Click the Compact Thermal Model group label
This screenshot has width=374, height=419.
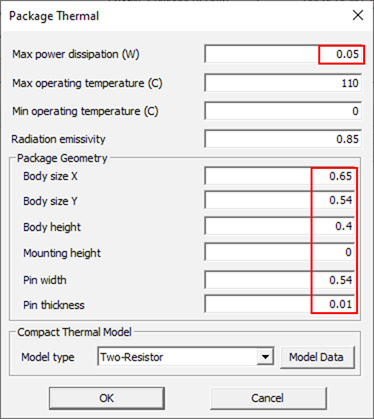click(x=74, y=332)
